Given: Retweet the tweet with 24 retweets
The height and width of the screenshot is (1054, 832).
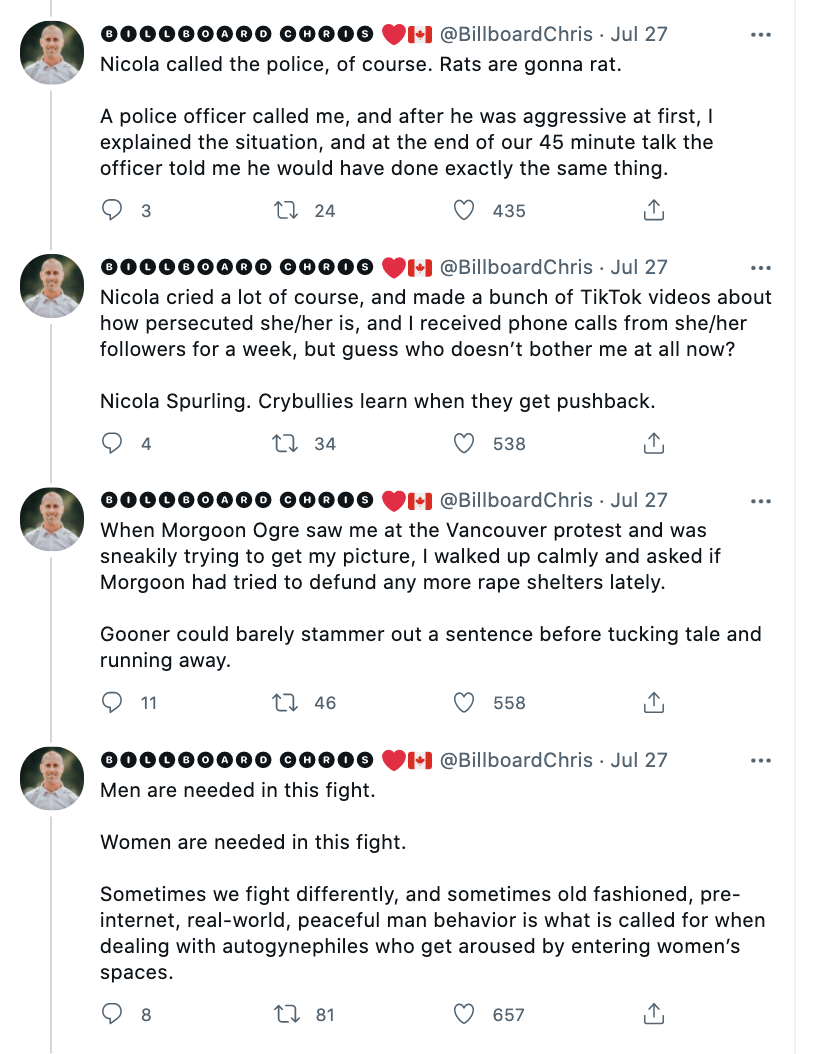Looking at the screenshot, I should click(x=286, y=210).
